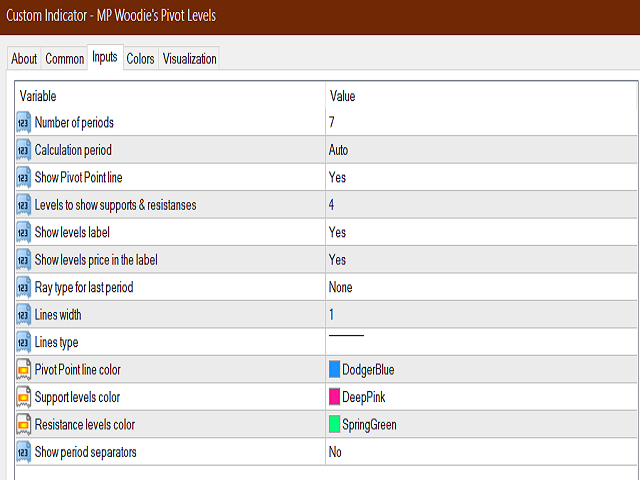Go to the Visualization tab
The width and height of the screenshot is (640, 480).
(x=189, y=59)
